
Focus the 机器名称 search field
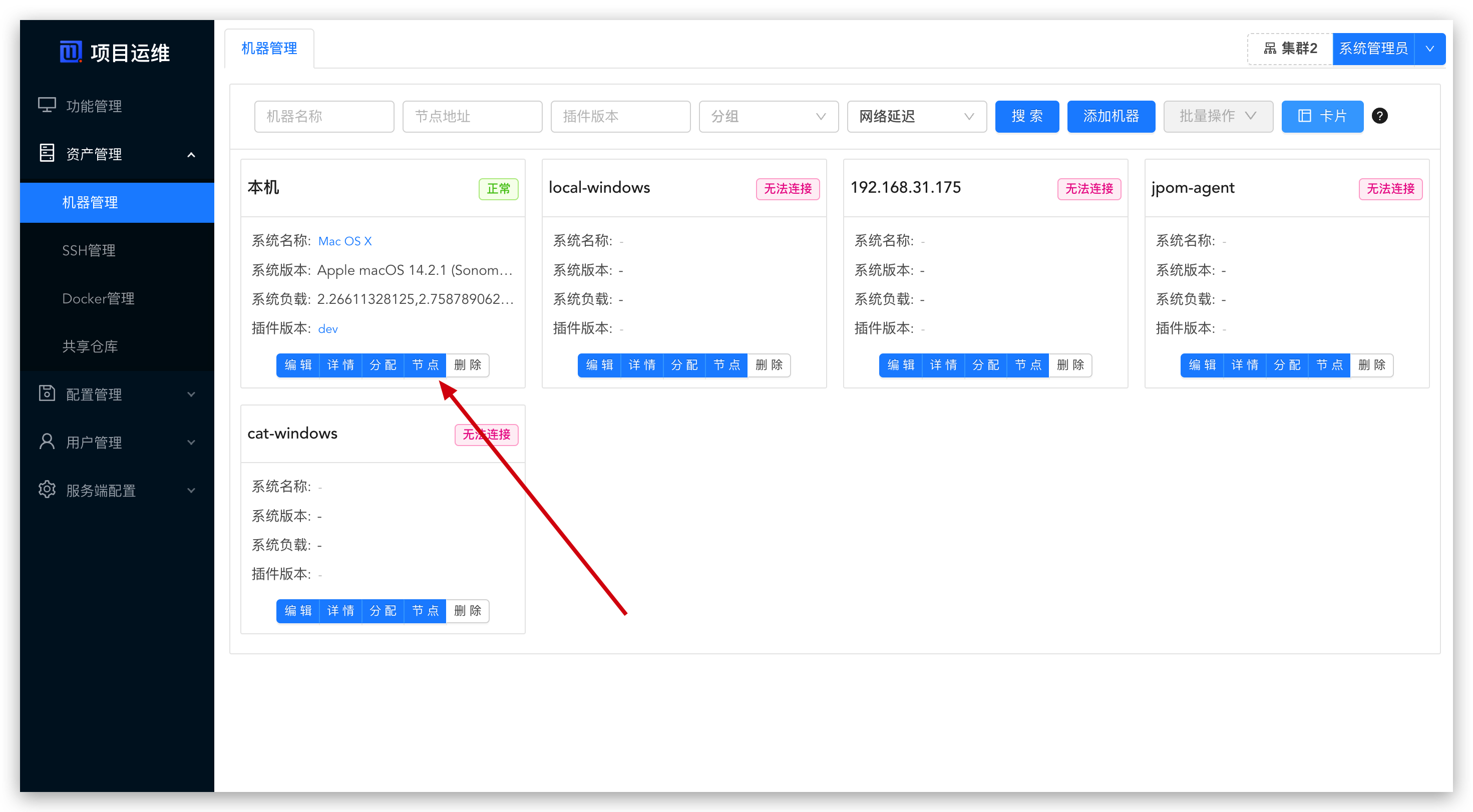pyautogui.click(x=323, y=117)
